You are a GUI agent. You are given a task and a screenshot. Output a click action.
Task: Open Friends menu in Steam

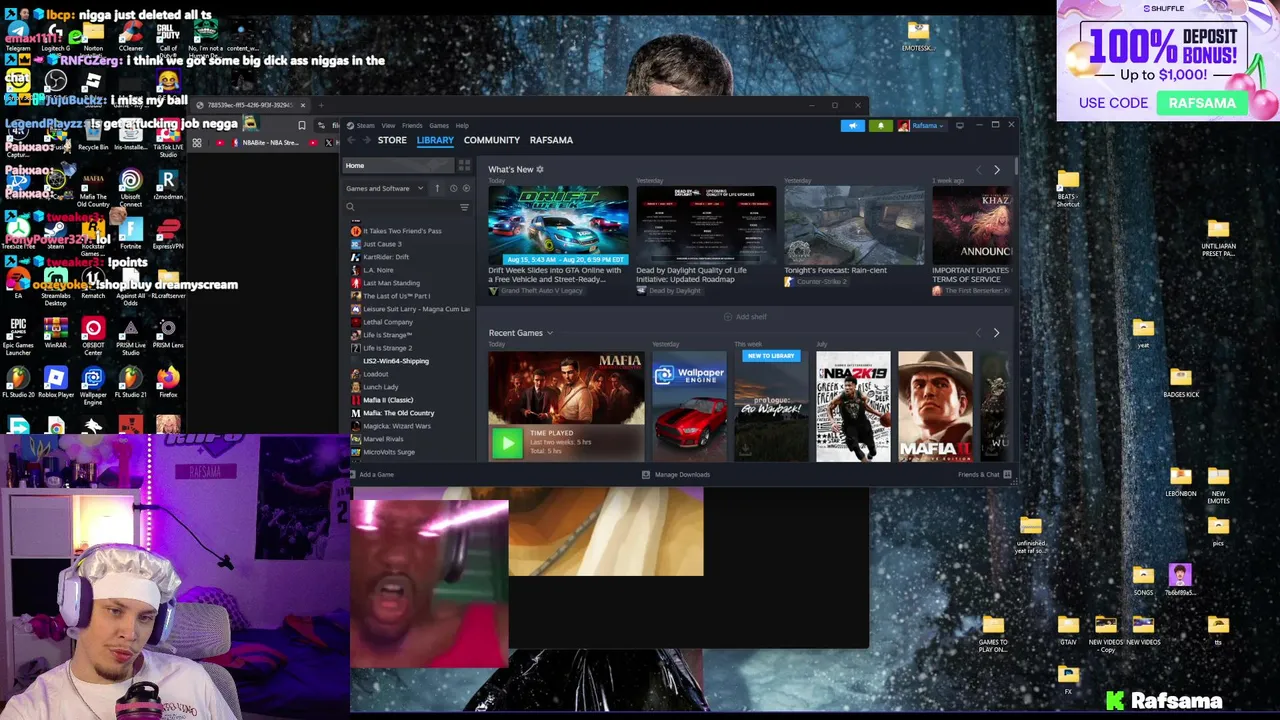pyautogui.click(x=412, y=125)
